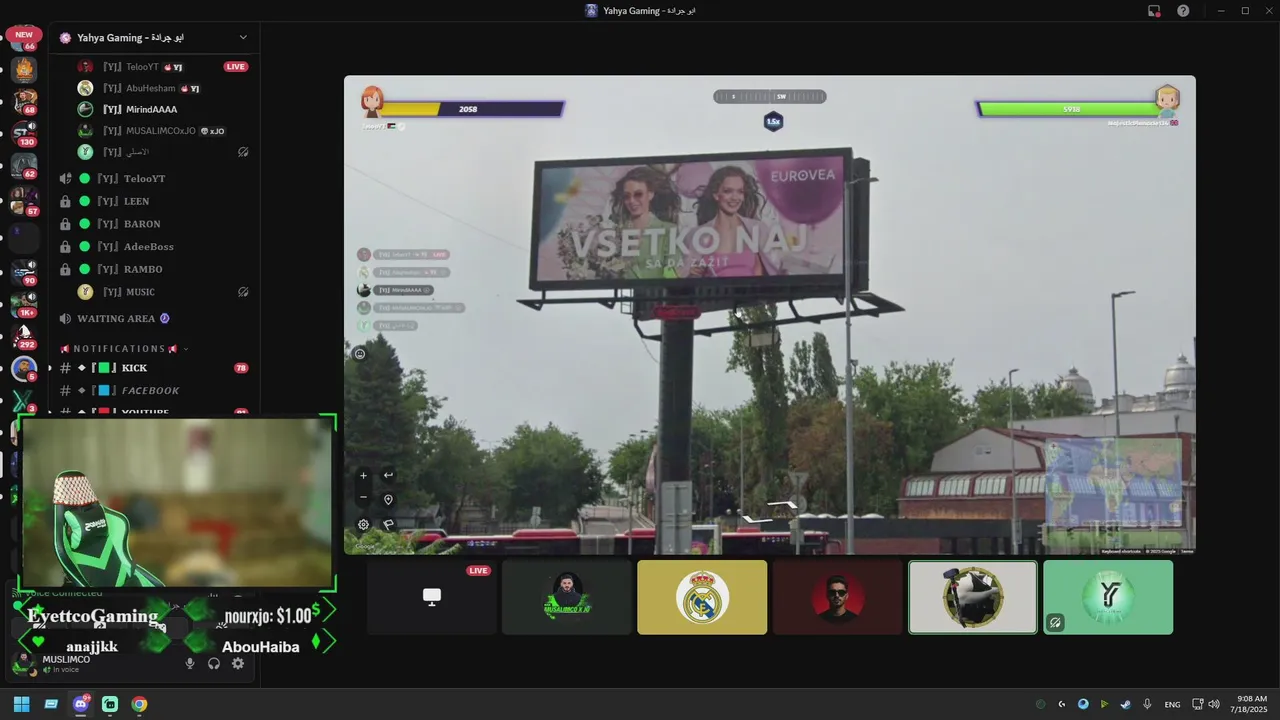Open User Settings gear in the user panel

(238, 664)
